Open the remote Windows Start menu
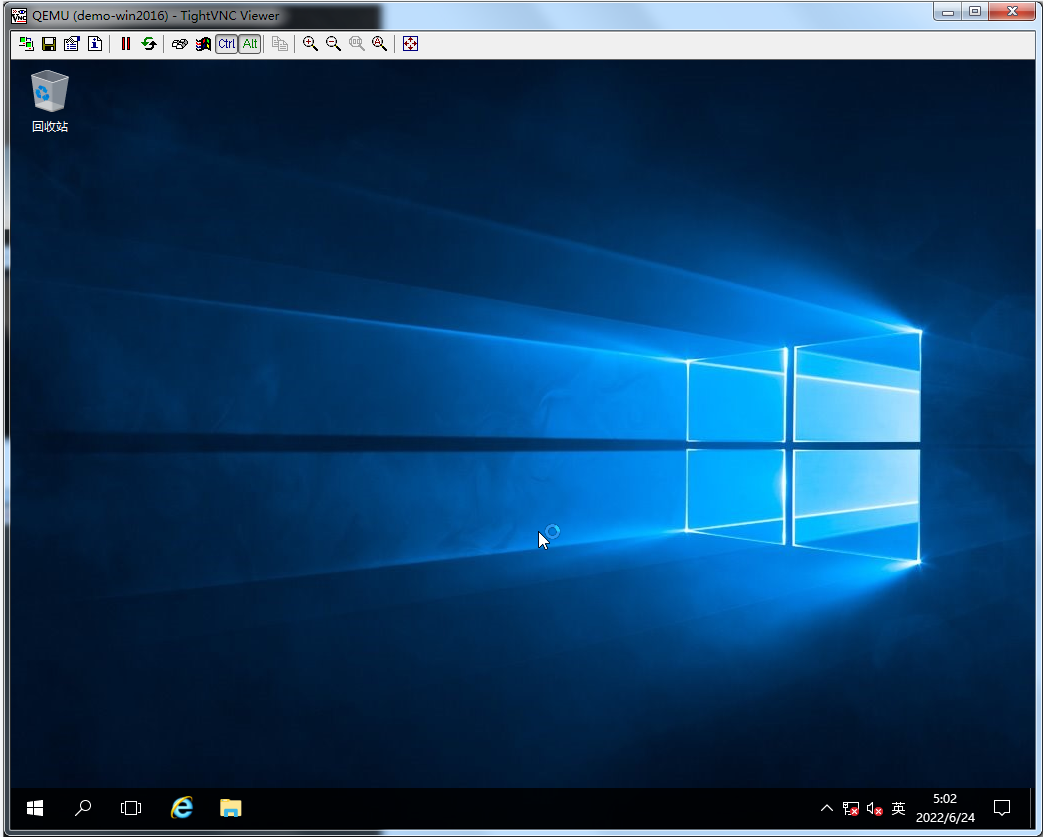1043x837 pixels. click(x=35, y=808)
